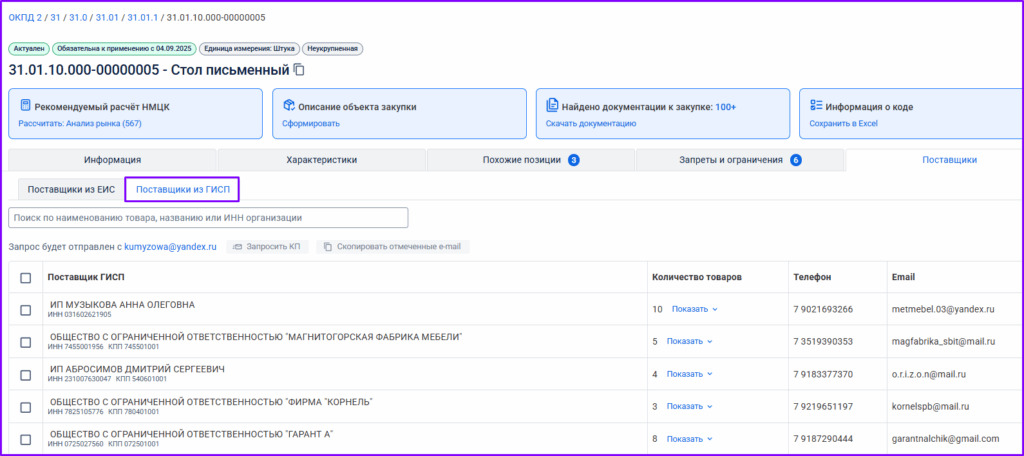The image size is (1024, 456).
Task: Click the Неукрупненная badge
Action: click(x=333, y=49)
